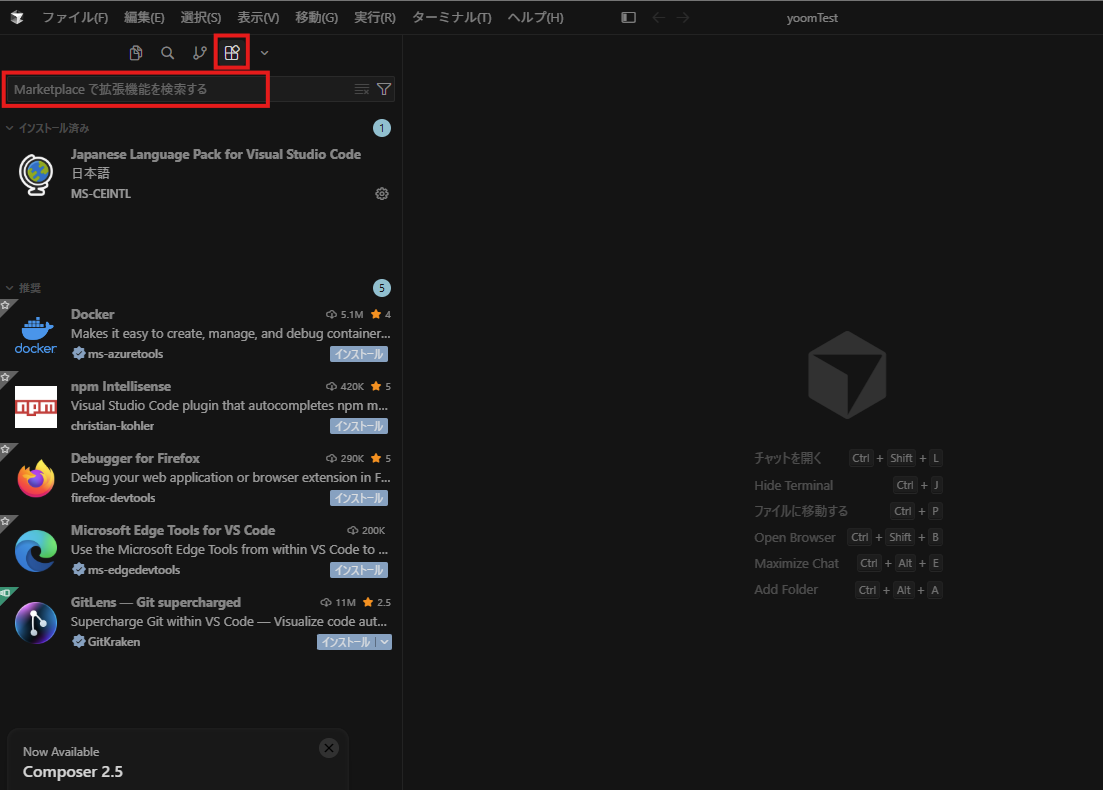Click ms-azuretools verified publisher badge

[x=79, y=354]
